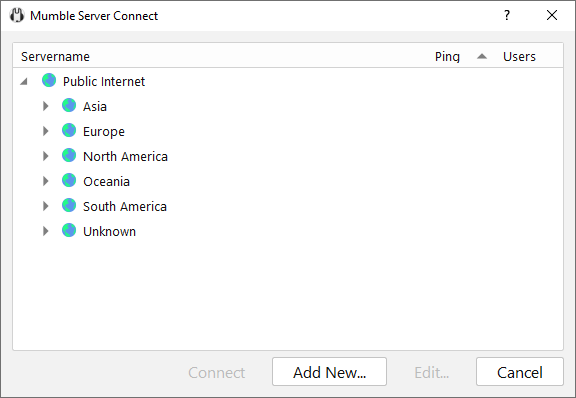
Task: Click the globe icon next to Oceania
Action: [69, 180]
